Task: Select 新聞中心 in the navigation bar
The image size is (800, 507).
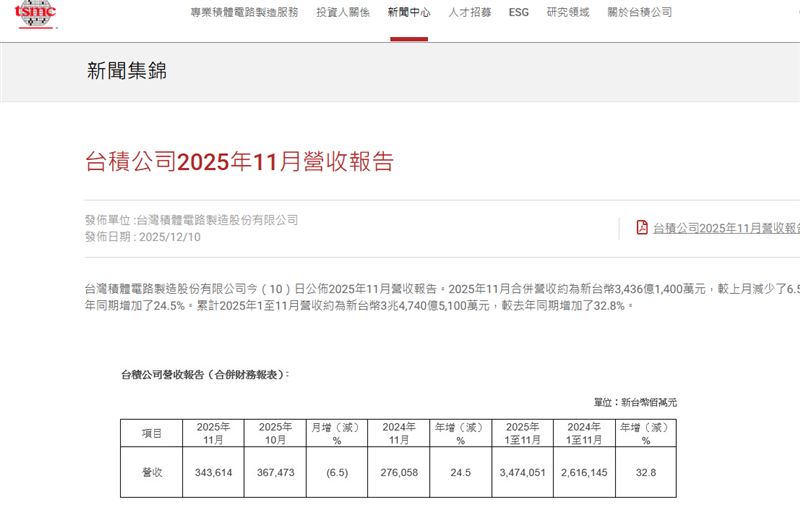Action: [409, 12]
